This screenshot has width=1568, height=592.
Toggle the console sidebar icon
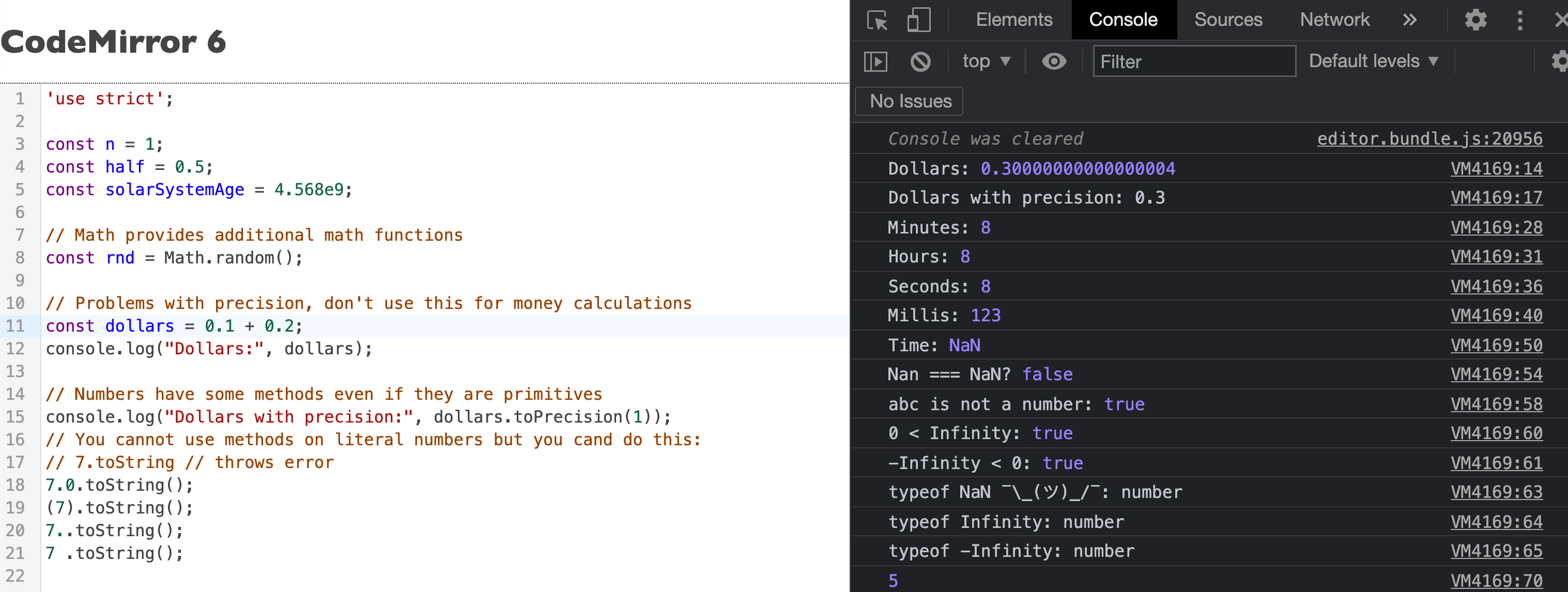point(877,62)
